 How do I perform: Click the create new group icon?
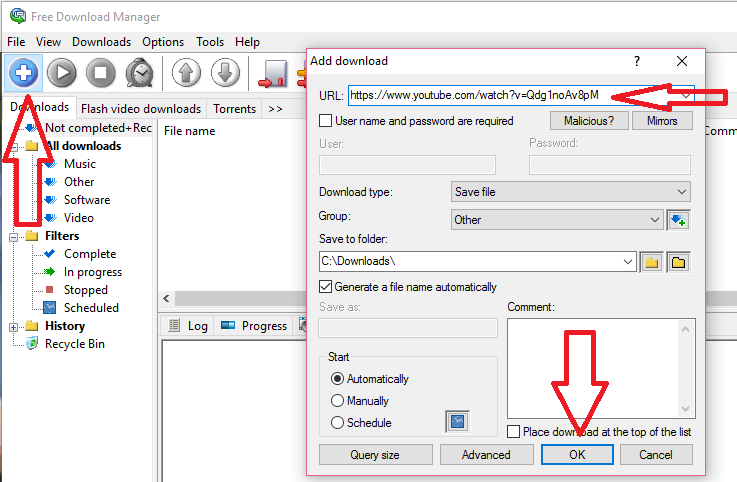(679, 220)
